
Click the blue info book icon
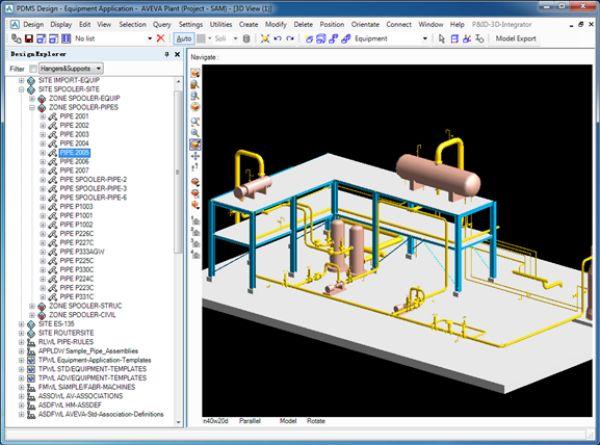pyautogui.click(x=66, y=39)
